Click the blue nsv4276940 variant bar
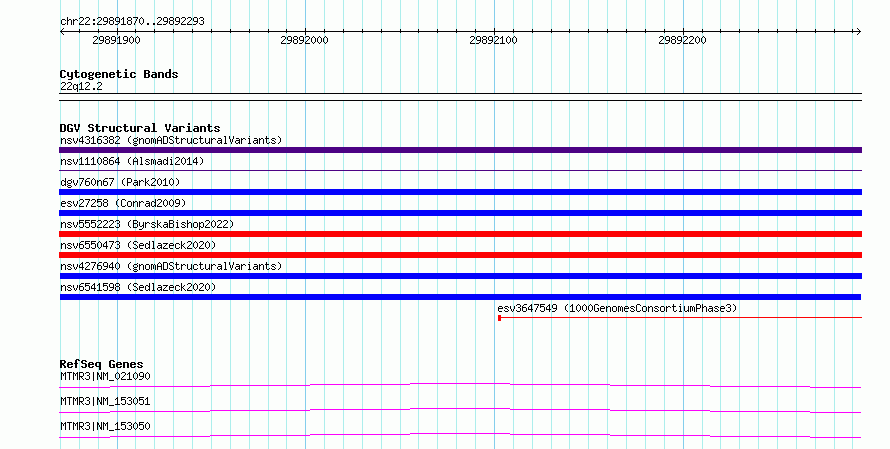 (x=460, y=276)
